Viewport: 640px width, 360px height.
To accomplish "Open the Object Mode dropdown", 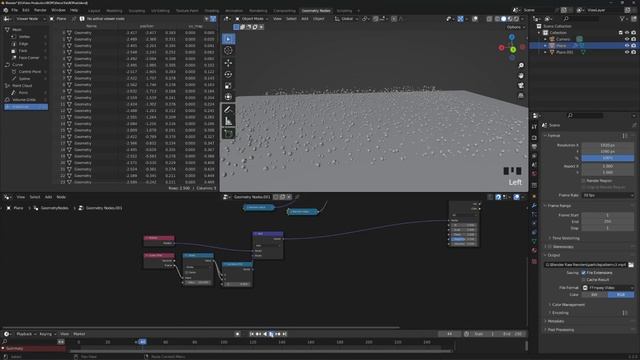I will pyautogui.click(x=251, y=19).
